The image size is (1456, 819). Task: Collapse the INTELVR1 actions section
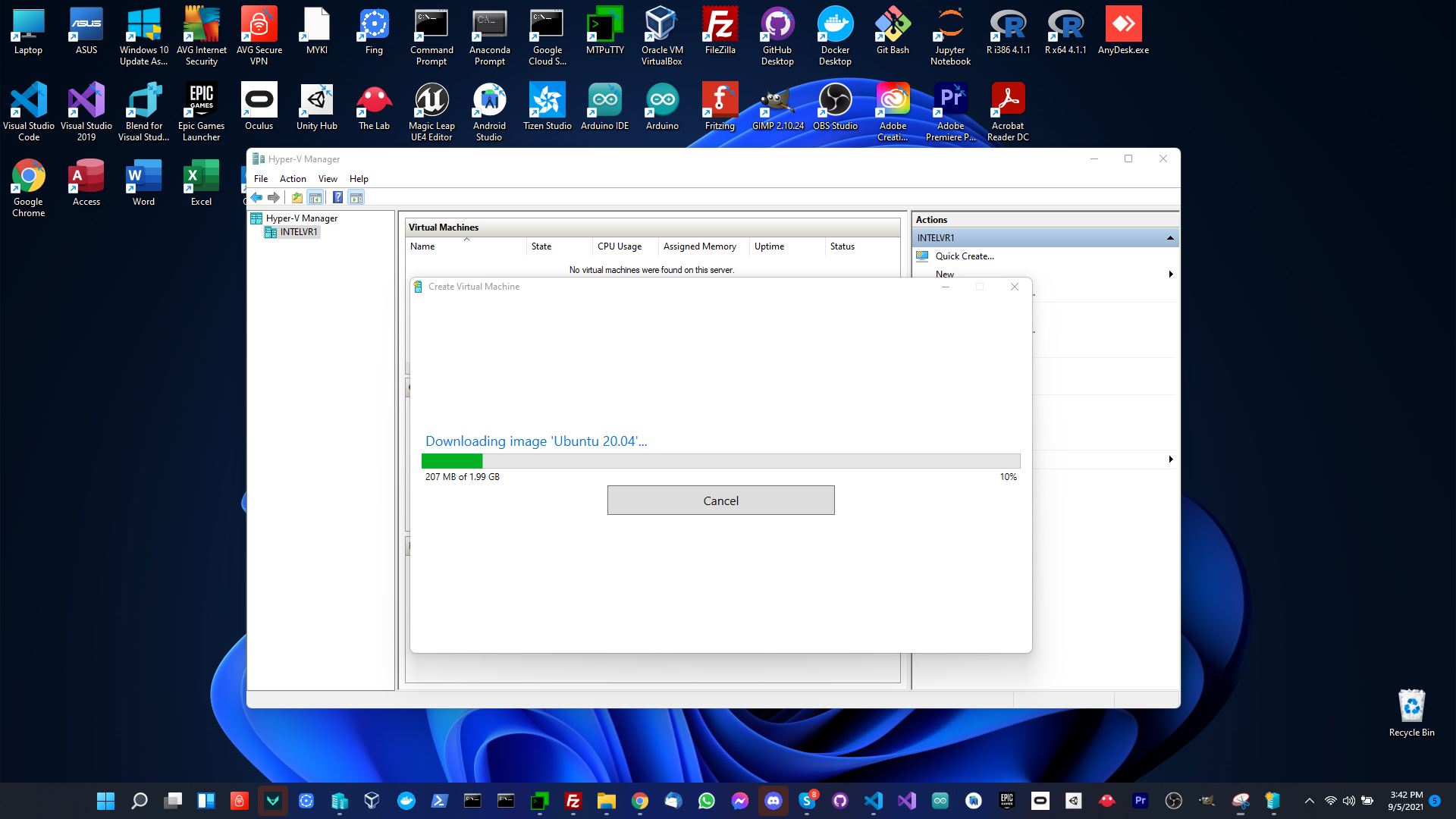pos(1170,238)
